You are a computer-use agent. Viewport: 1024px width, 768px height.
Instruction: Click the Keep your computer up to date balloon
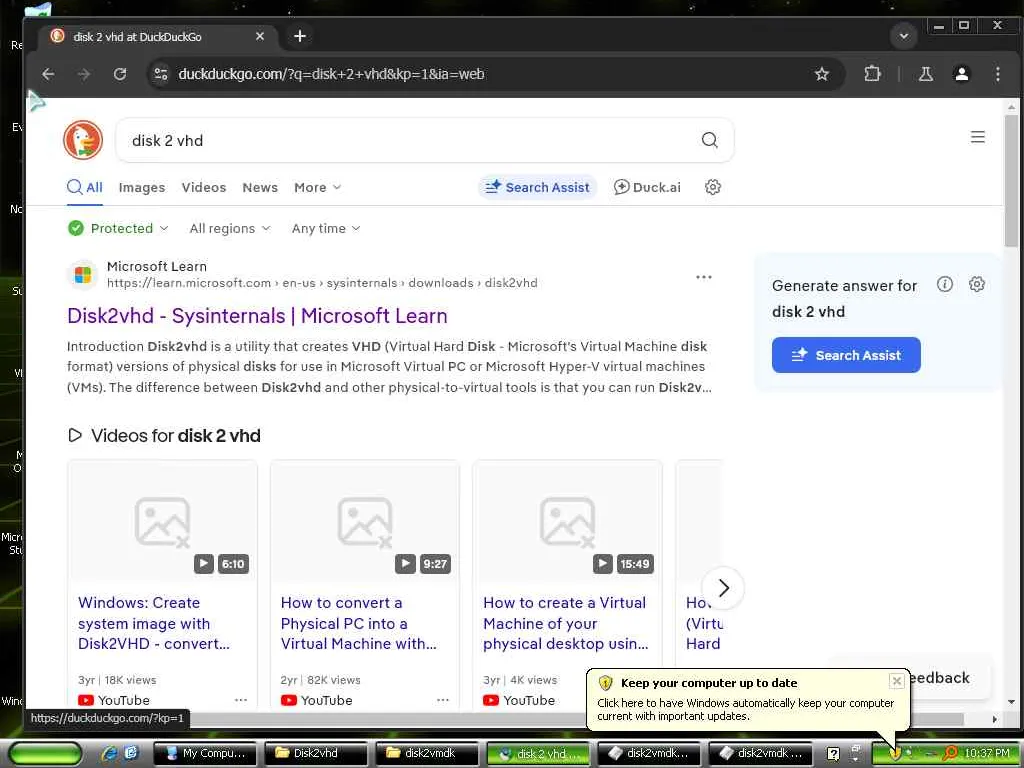coord(748,699)
